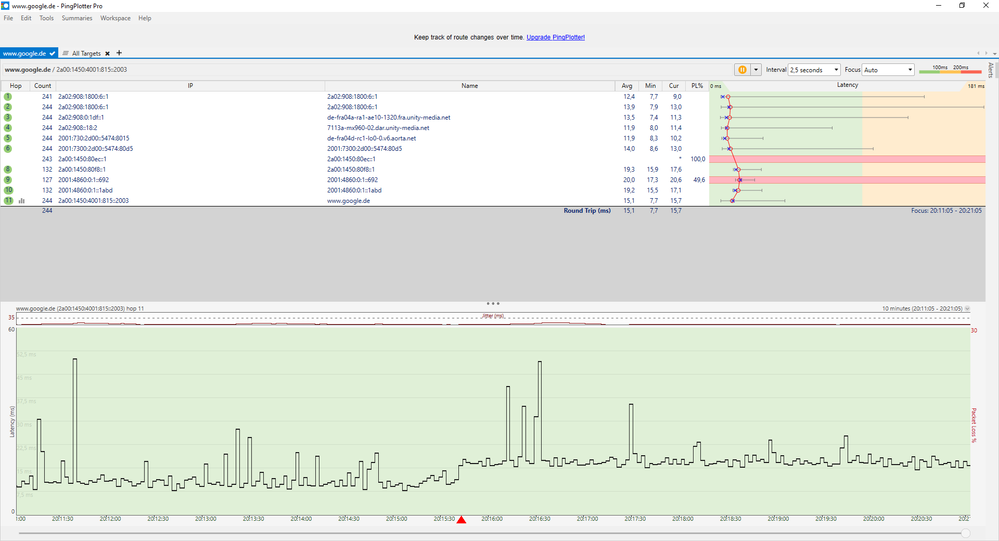
Task: Select hop 9 green circle icon
Action: point(8,180)
